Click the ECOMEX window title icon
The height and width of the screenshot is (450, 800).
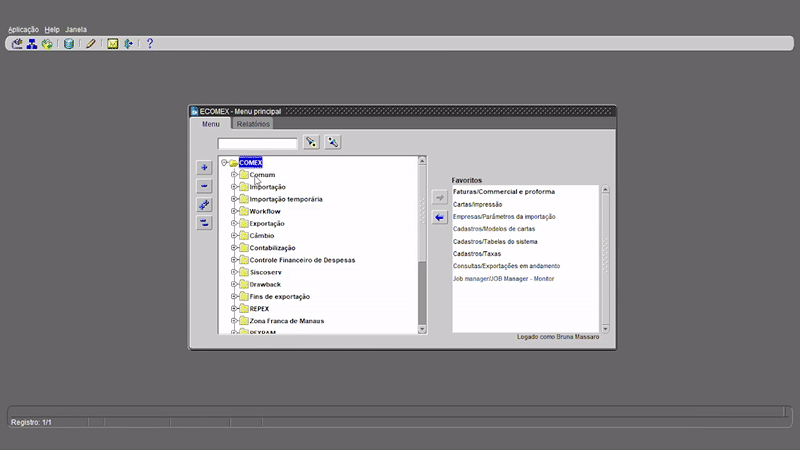(194, 111)
